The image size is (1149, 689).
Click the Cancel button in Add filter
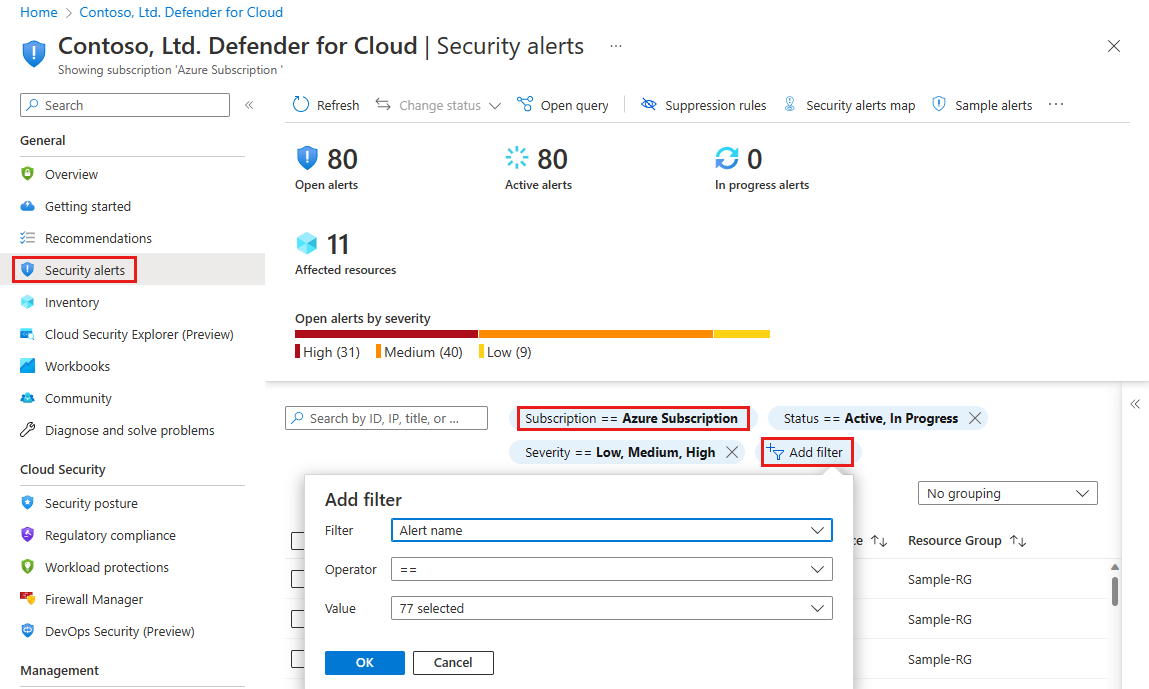[453, 663]
